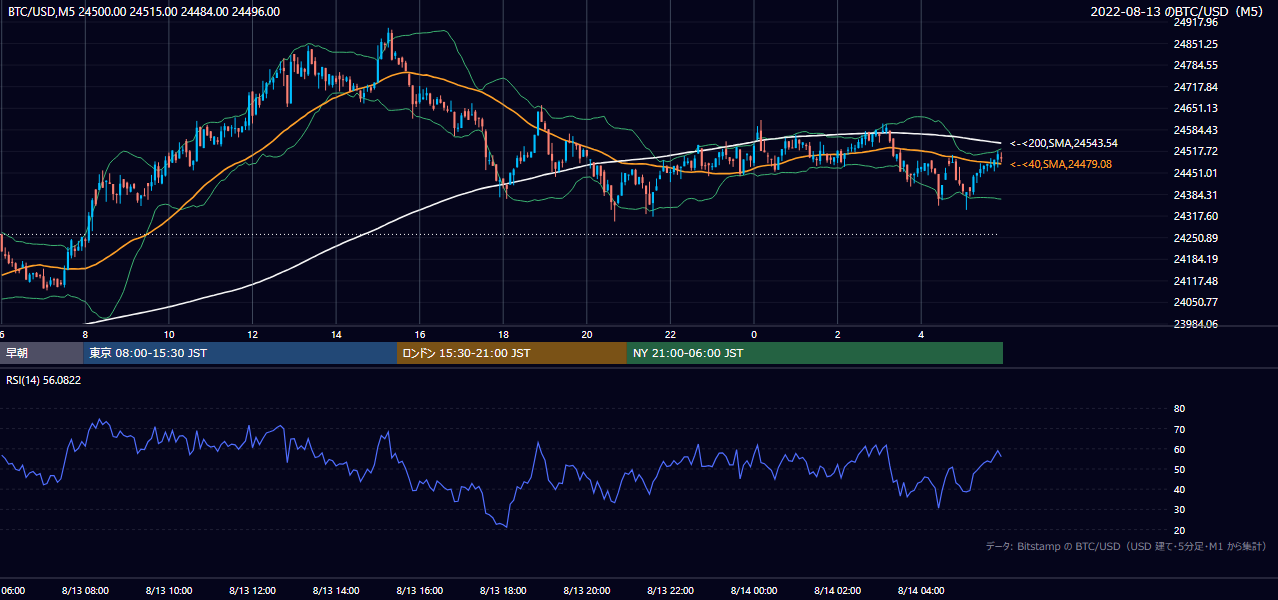
Task: Click bottom time label 8/14 04:00
Action: [922, 590]
